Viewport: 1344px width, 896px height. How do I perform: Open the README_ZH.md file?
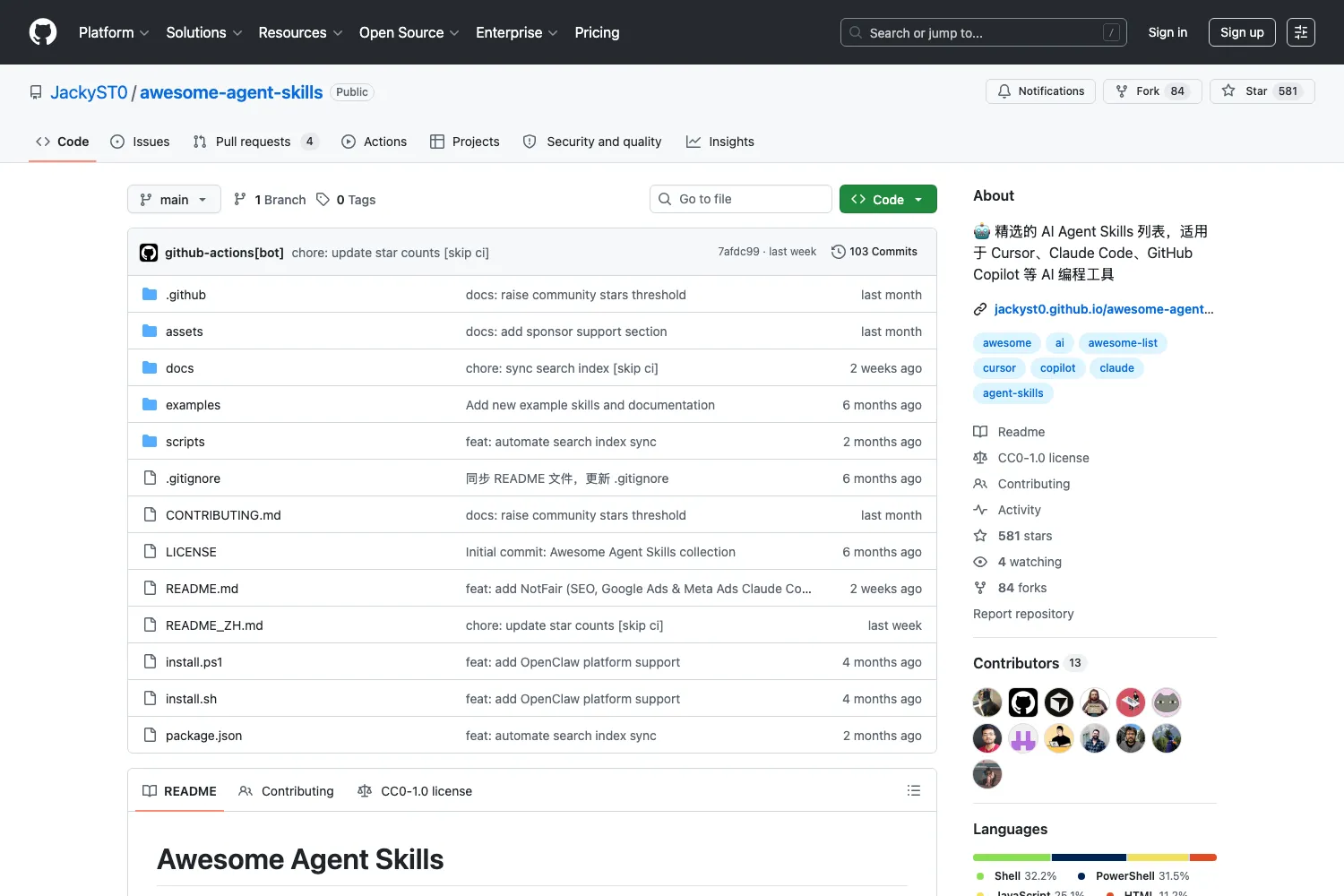[214, 625]
